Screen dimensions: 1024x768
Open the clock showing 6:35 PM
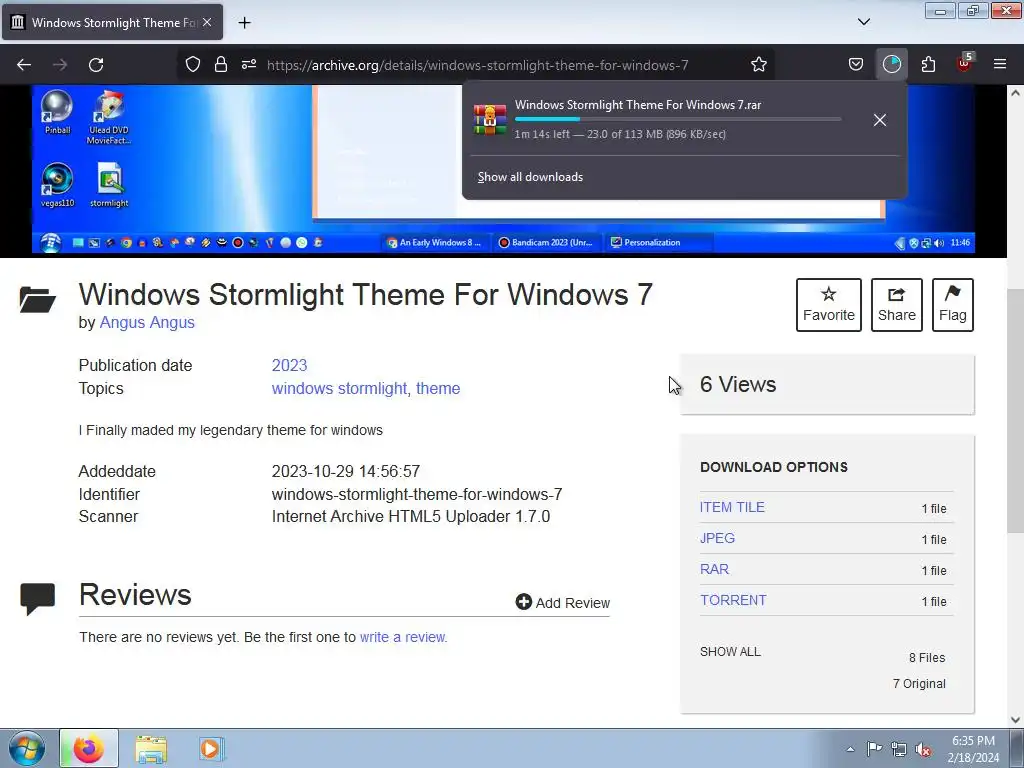(973, 749)
